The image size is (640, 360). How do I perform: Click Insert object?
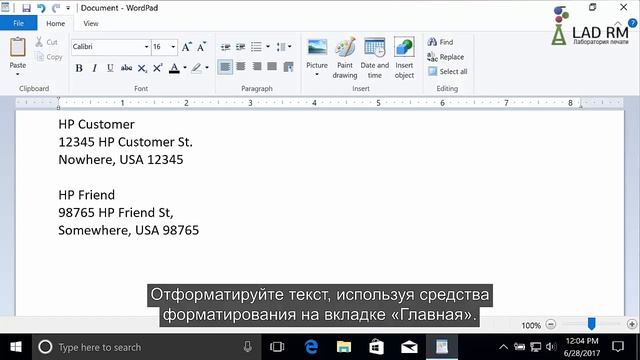pyautogui.click(x=404, y=58)
